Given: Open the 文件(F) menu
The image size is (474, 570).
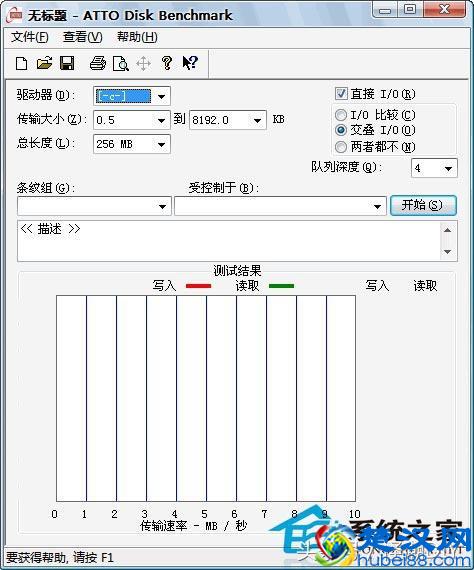Looking at the screenshot, I should [x=29, y=37].
